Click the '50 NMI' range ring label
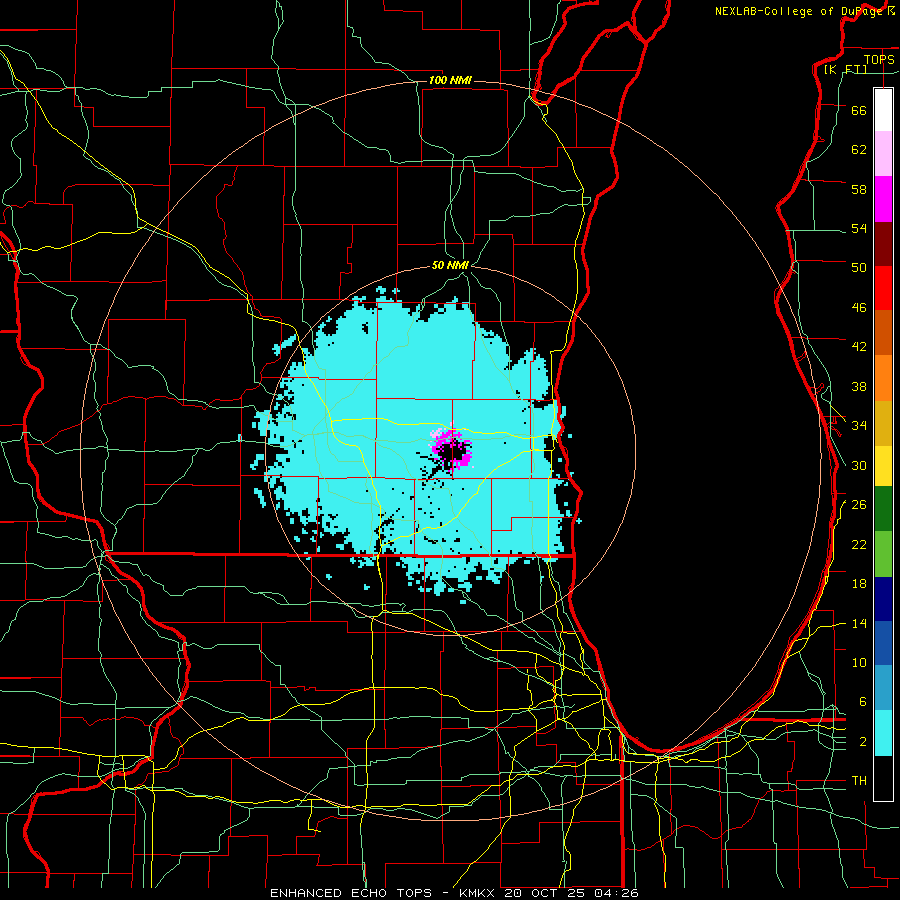900x900 pixels. tap(451, 265)
